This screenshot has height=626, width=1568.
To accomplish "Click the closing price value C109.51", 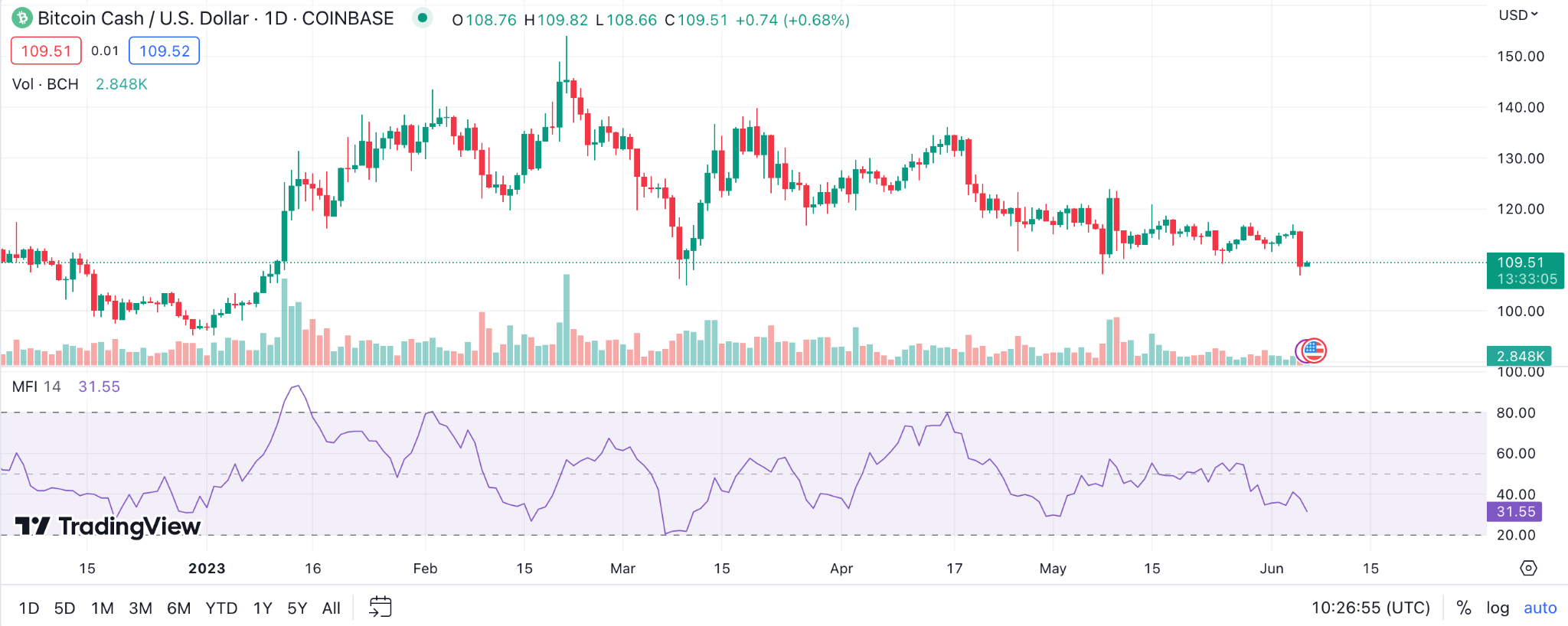I will coord(696,20).
